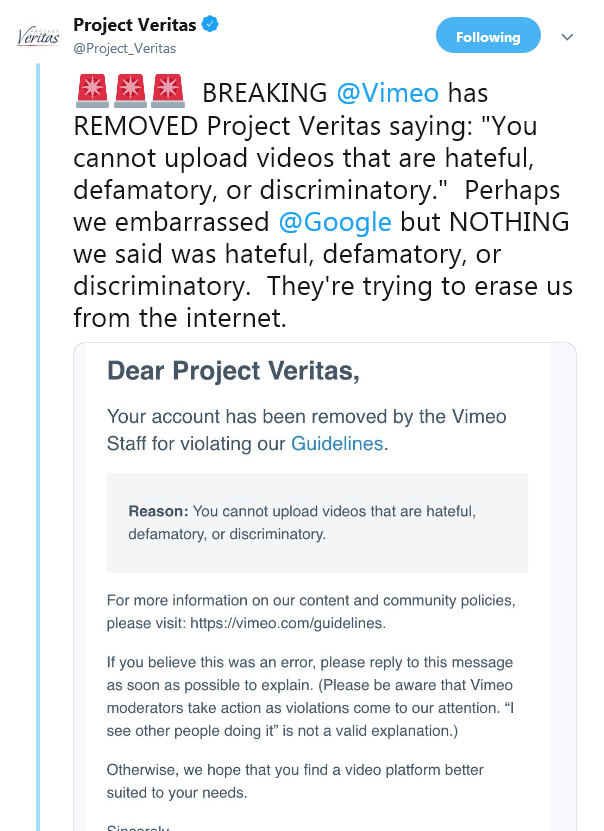
Task: Click the blue verified checkmark badge
Action: (x=211, y=24)
